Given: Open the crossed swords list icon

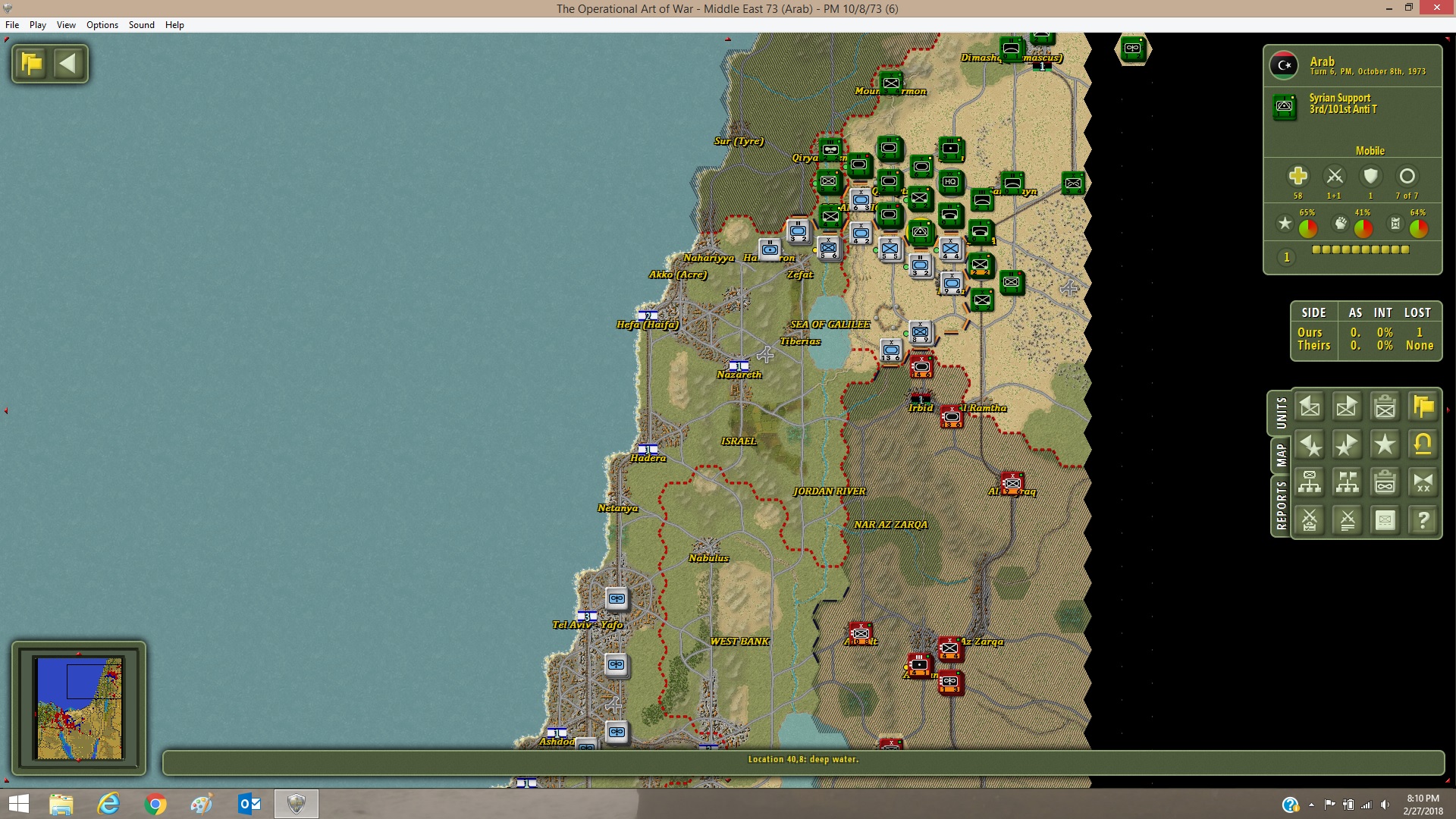Looking at the screenshot, I should [1348, 520].
